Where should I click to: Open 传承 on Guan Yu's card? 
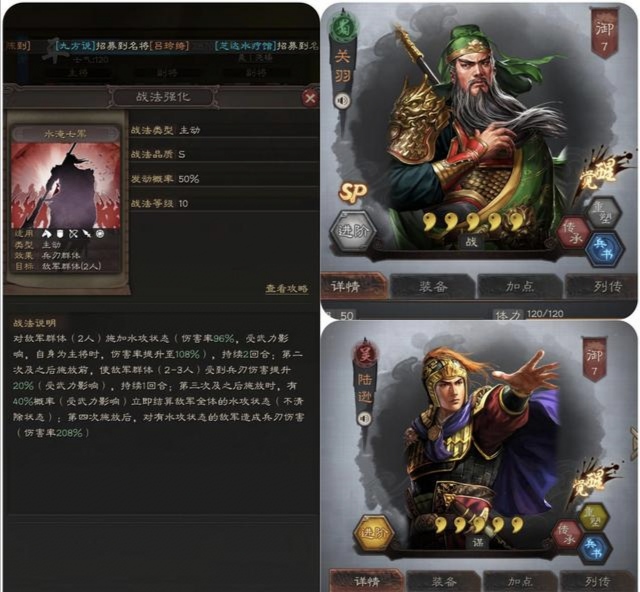[x=575, y=231]
